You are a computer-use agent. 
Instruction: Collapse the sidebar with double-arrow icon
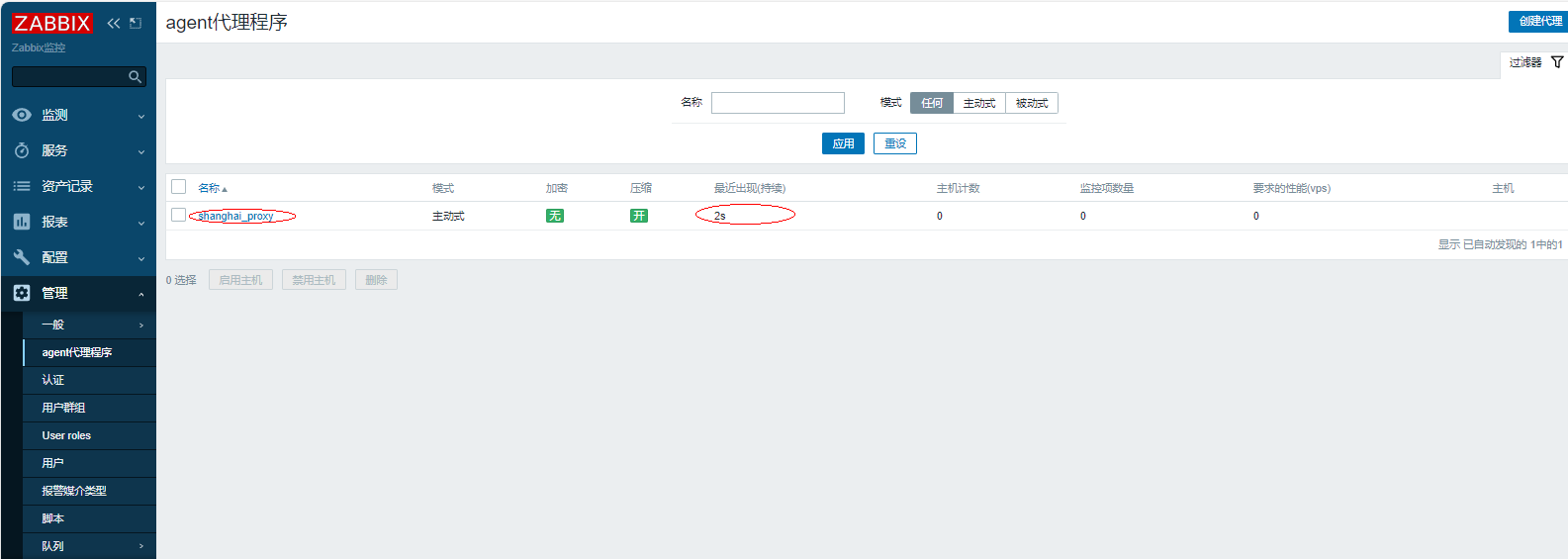click(114, 23)
